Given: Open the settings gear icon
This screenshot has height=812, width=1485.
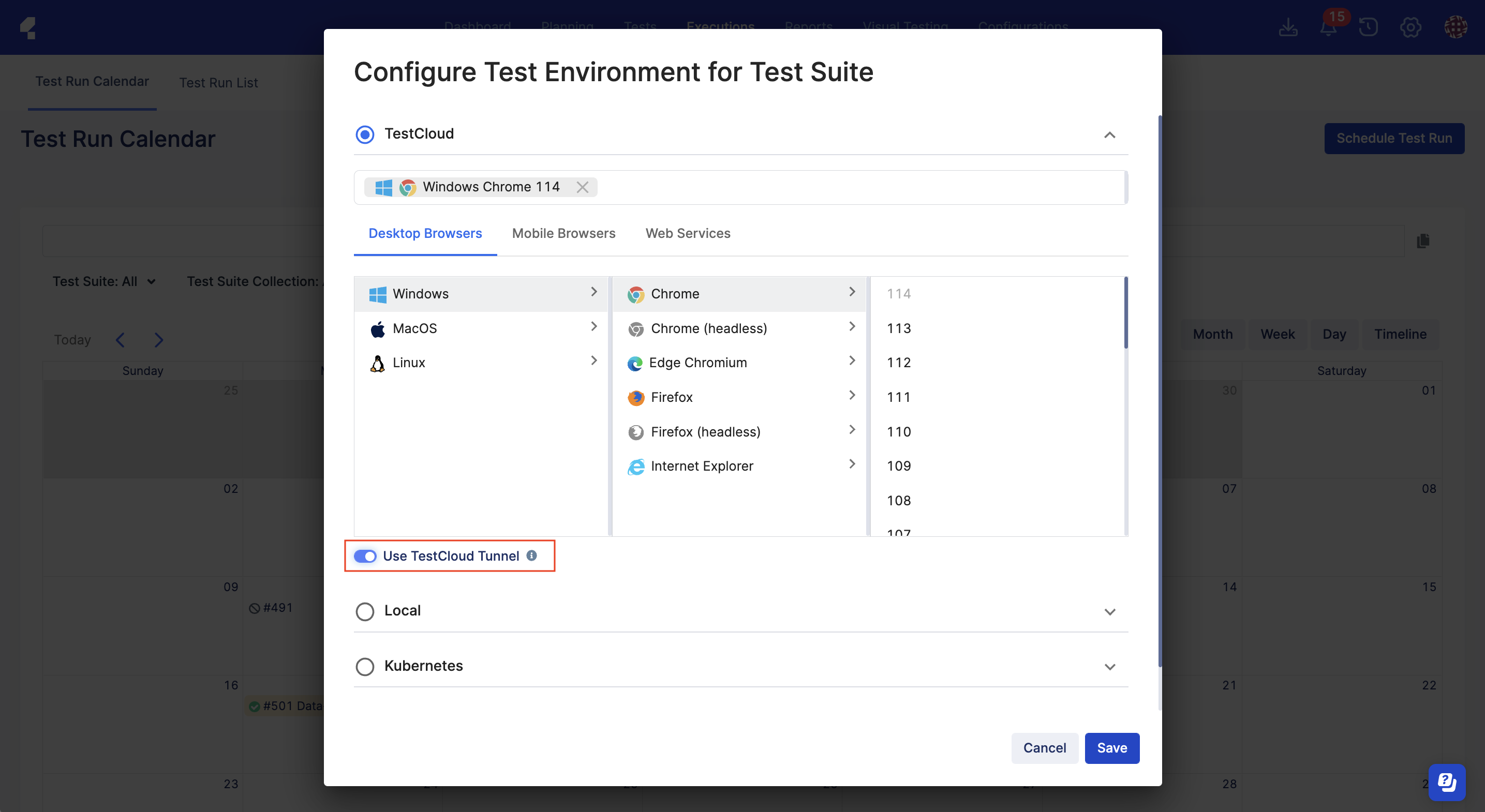Looking at the screenshot, I should [x=1410, y=27].
